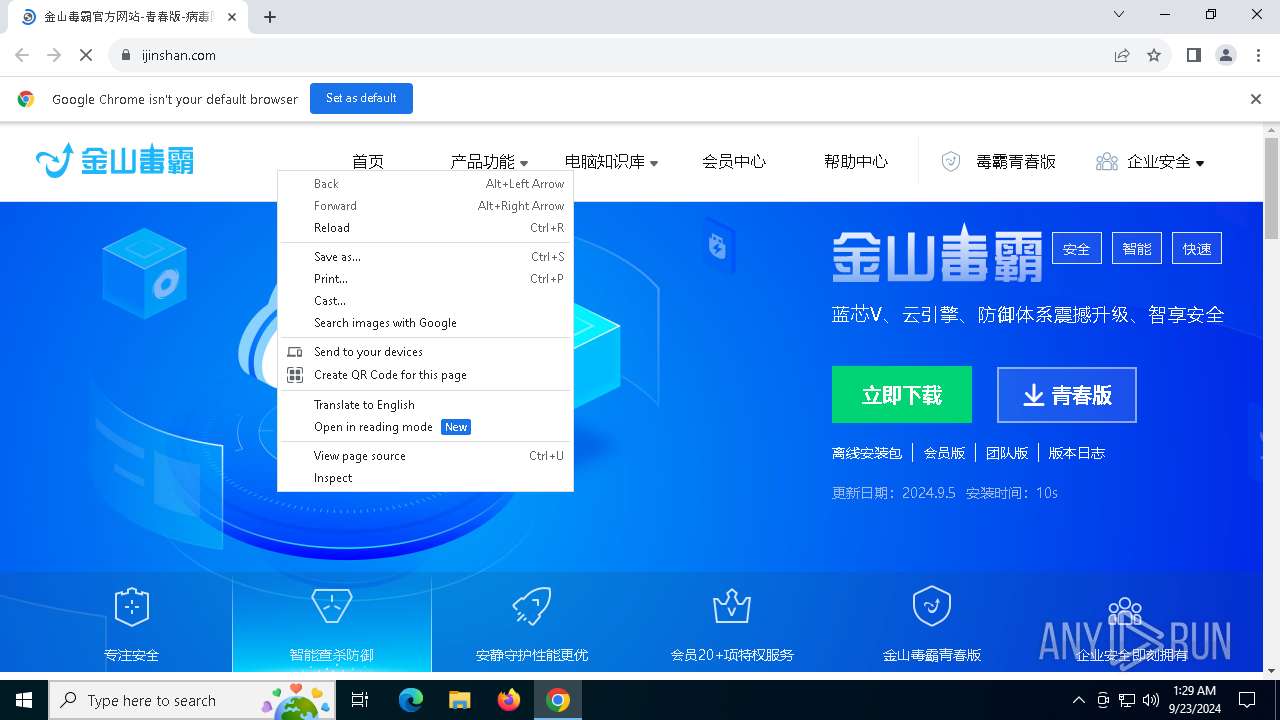This screenshot has width=1280, height=720.
Task: Dismiss the default browser infobar
Action: (x=1256, y=99)
